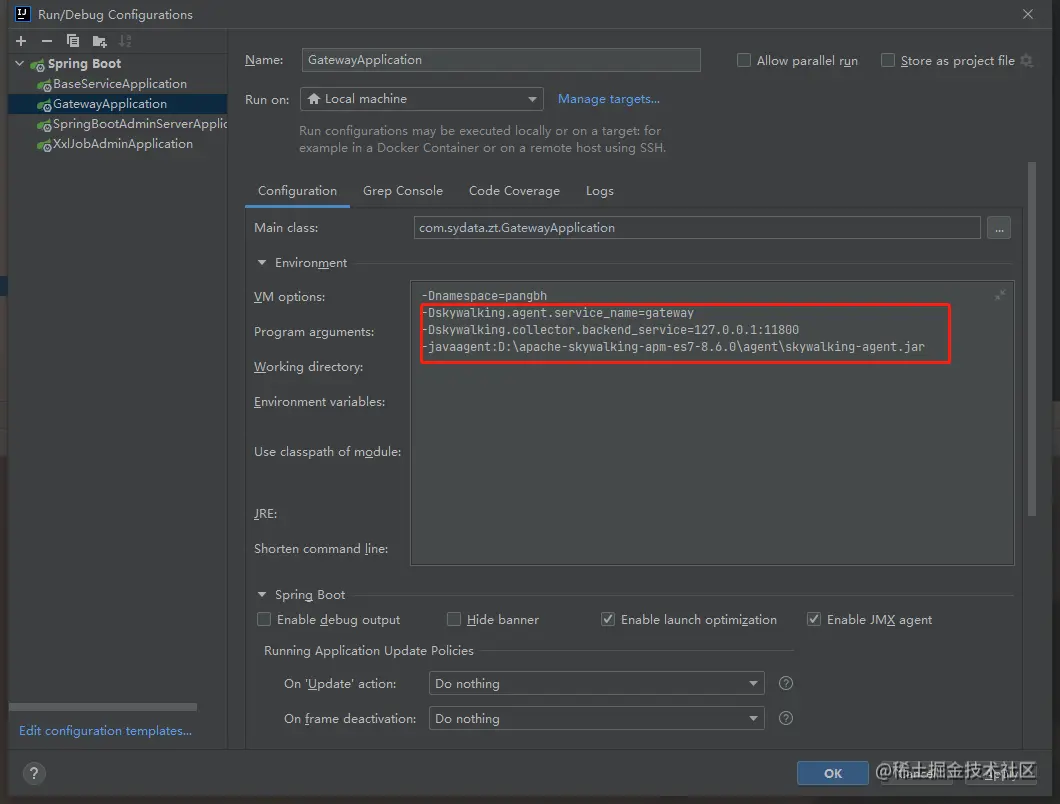
Task: Click the Main class input field
Action: tap(697, 228)
